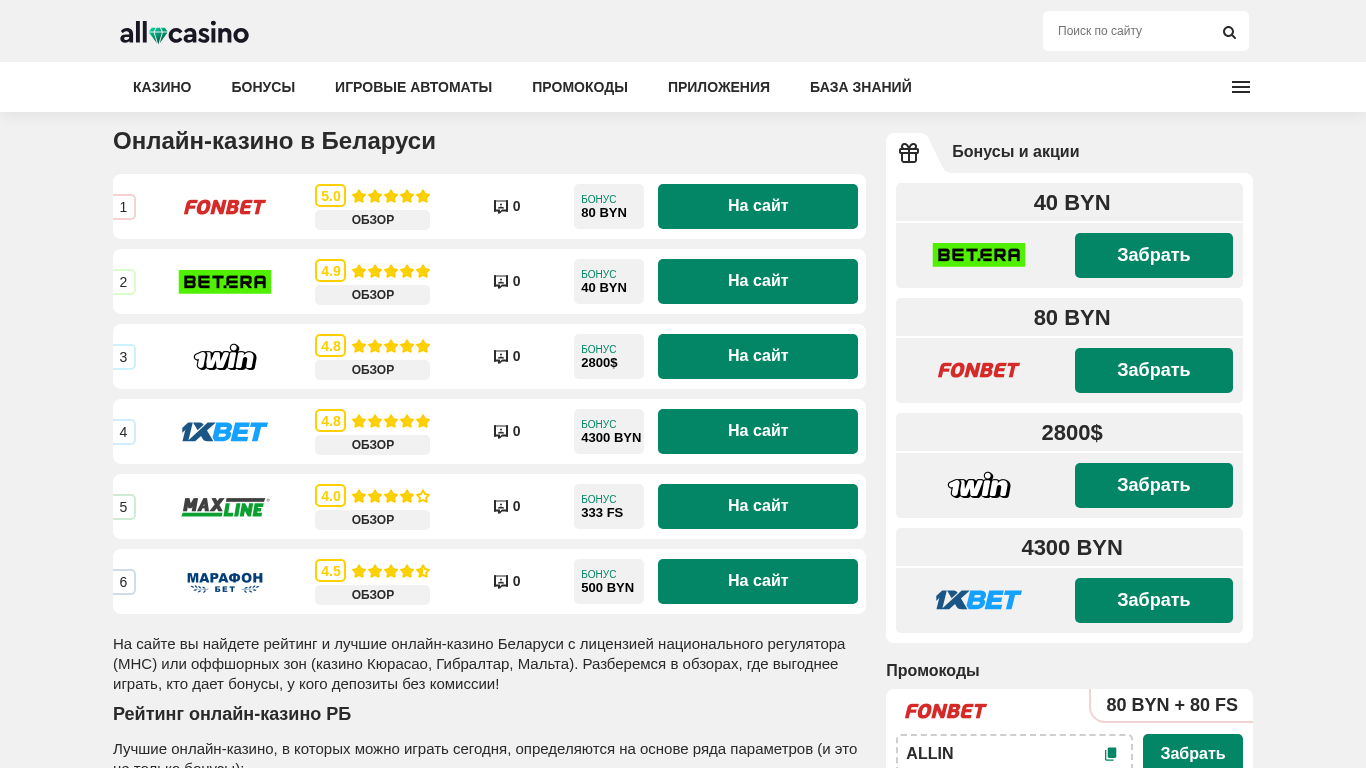Click the all casino site logo
Viewport: 1366px width, 768px height.
[x=184, y=33]
